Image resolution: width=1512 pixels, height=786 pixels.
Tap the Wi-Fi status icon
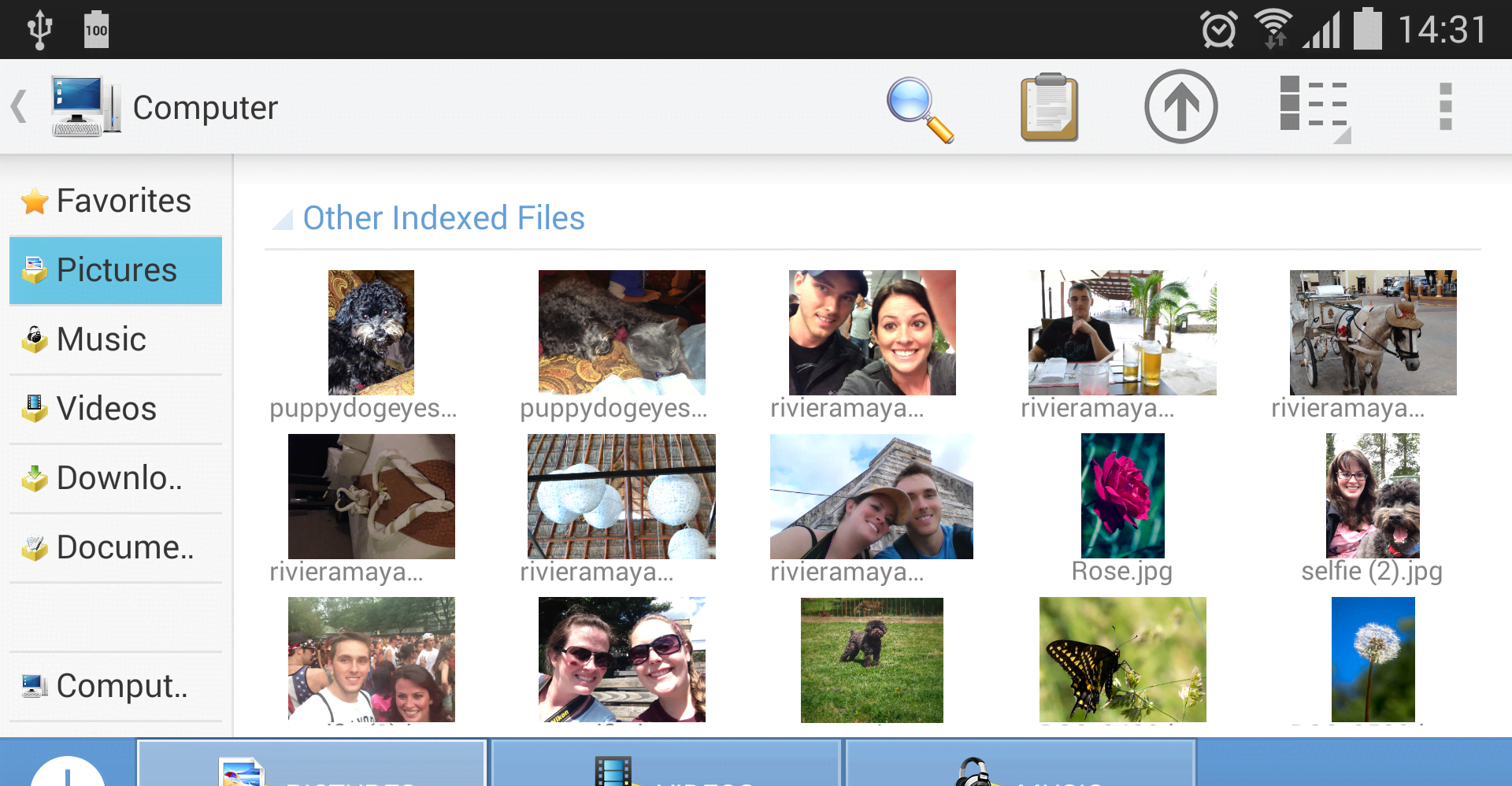(1273, 29)
